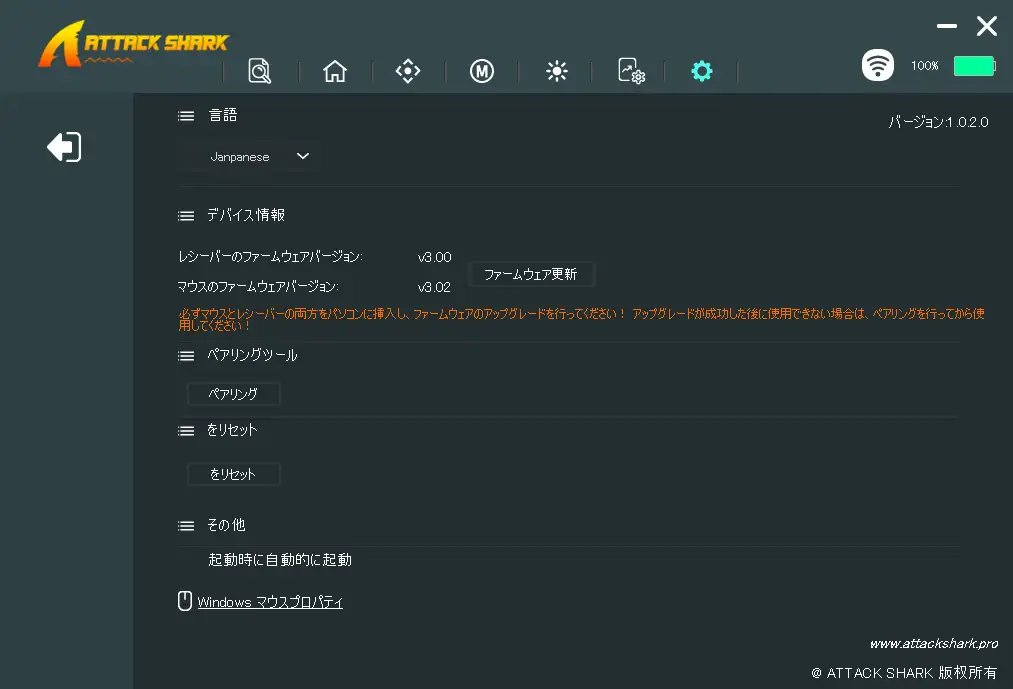Click the list icon beside ペアリングツール
The height and width of the screenshot is (689, 1013).
pos(186,355)
